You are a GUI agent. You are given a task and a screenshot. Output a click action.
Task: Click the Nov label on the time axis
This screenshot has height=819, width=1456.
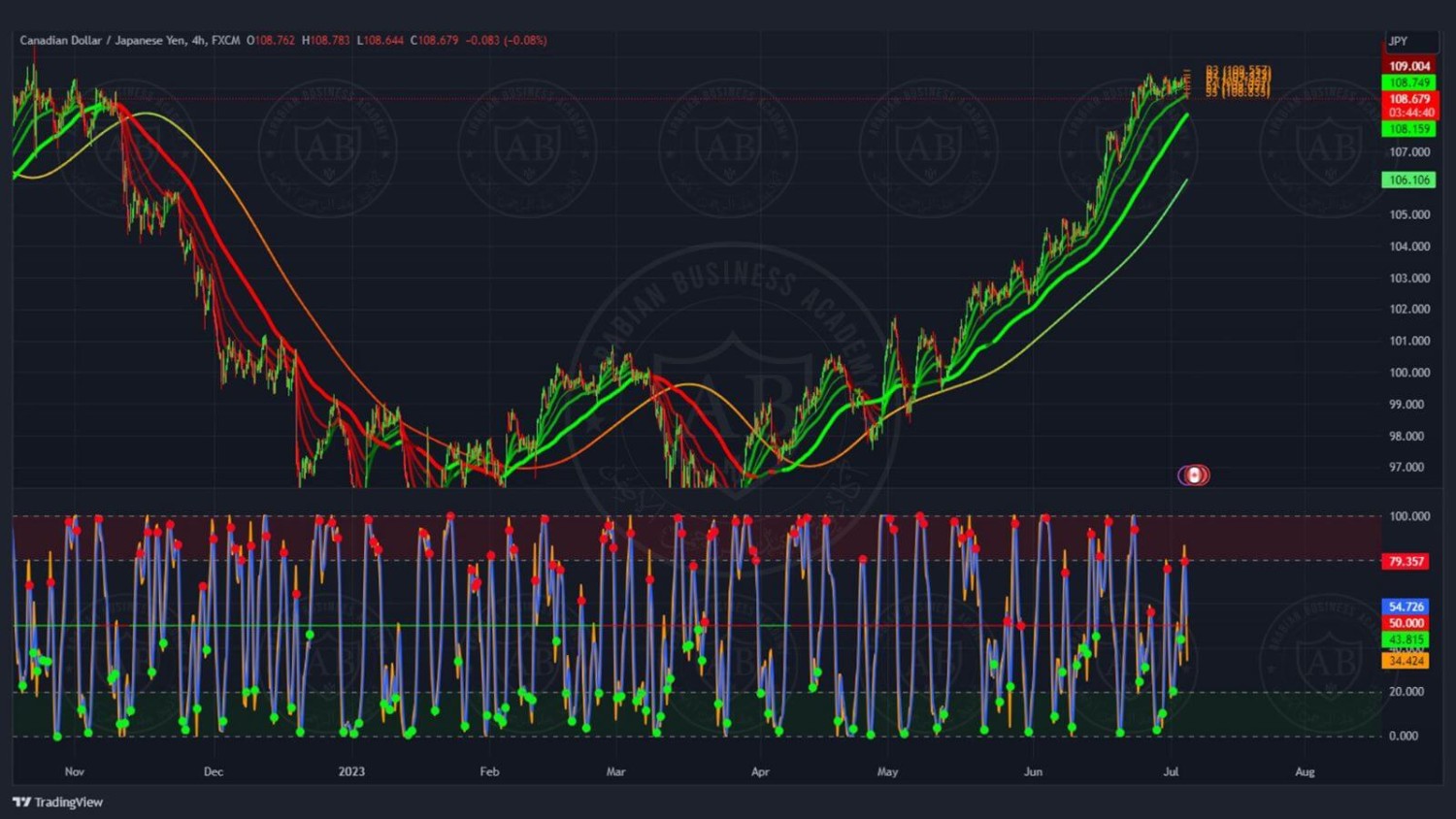point(75,771)
